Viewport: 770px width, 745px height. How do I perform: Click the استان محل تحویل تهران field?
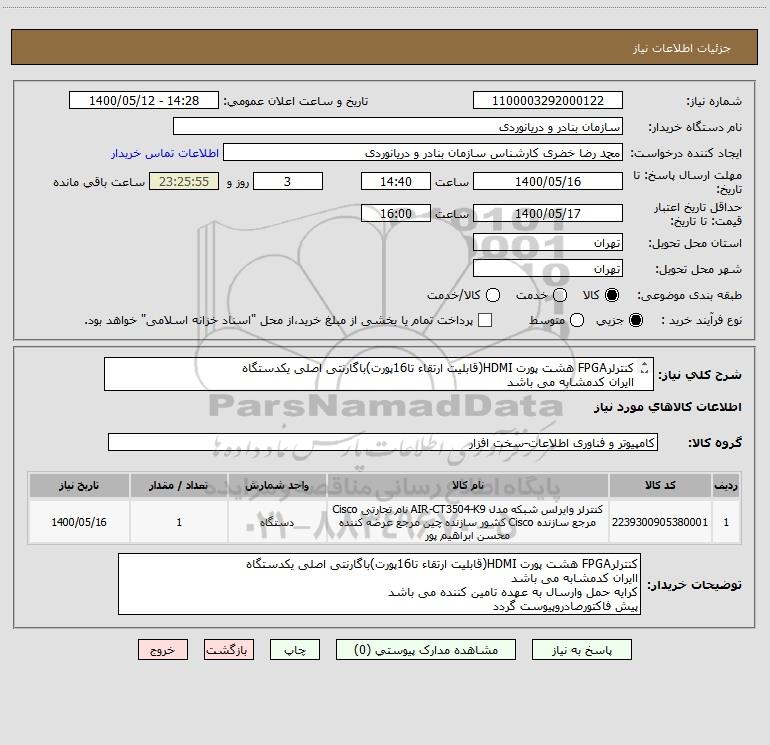[548, 243]
